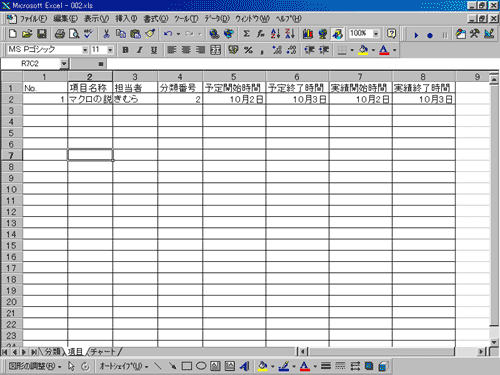Sort ascending with the A-Z icon
This screenshot has width=500, height=375.
tap(275, 34)
